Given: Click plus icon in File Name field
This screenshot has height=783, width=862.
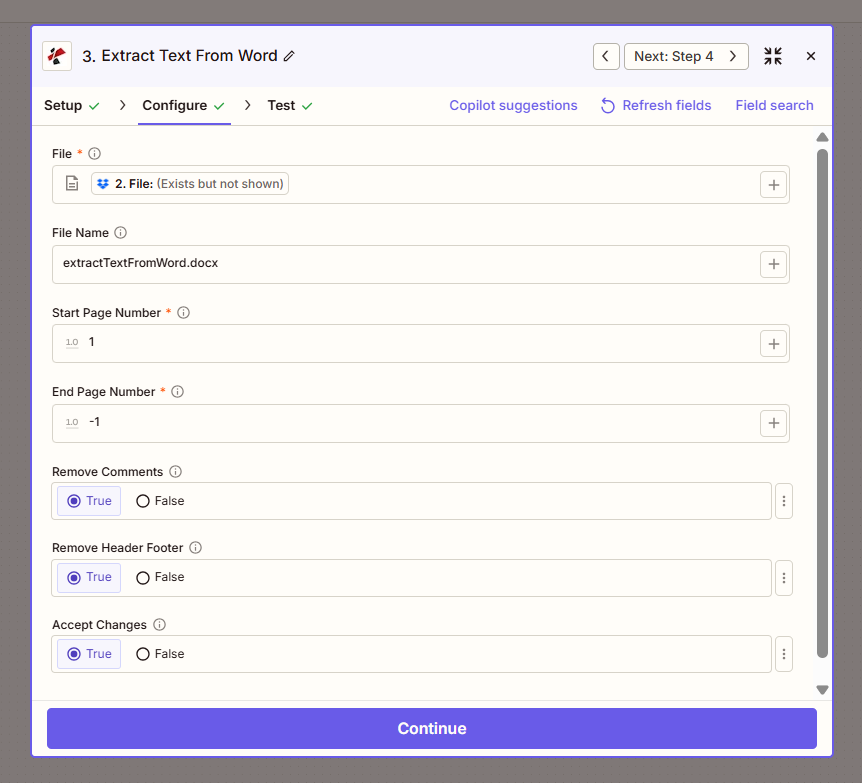Looking at the screenshot, I should 773,264.
